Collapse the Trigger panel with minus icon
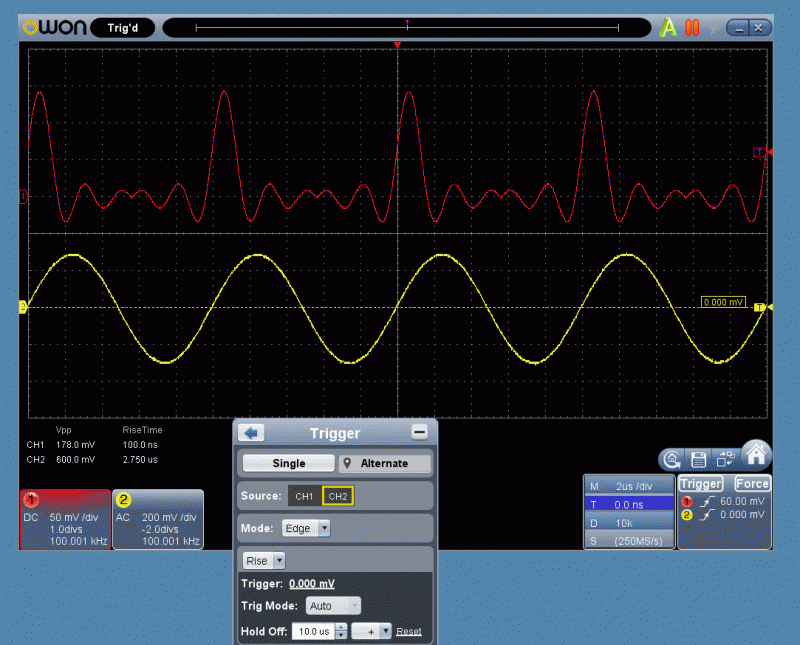 pos(419,433)
